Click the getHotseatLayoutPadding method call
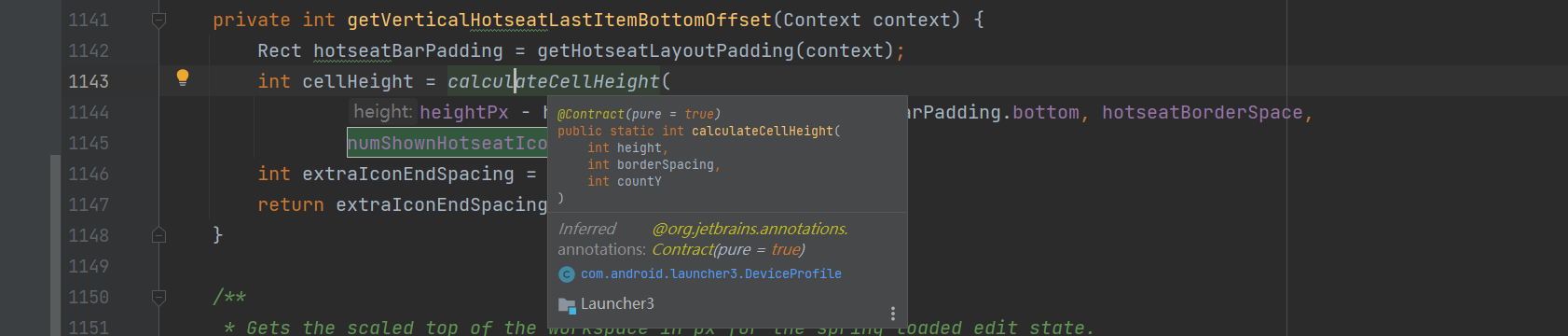 [666, 50]
